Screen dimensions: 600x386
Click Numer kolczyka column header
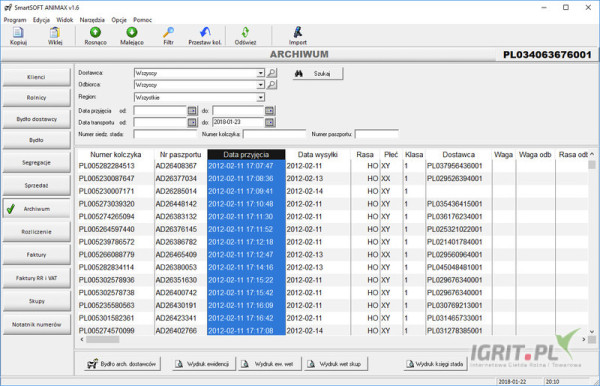coord(116,155)
